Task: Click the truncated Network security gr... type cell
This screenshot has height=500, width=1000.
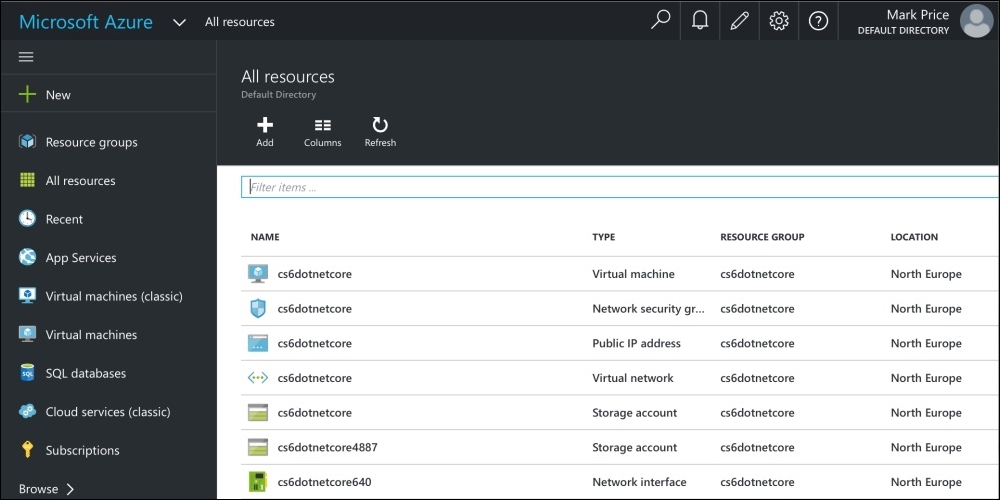Action: pos(649,309)
